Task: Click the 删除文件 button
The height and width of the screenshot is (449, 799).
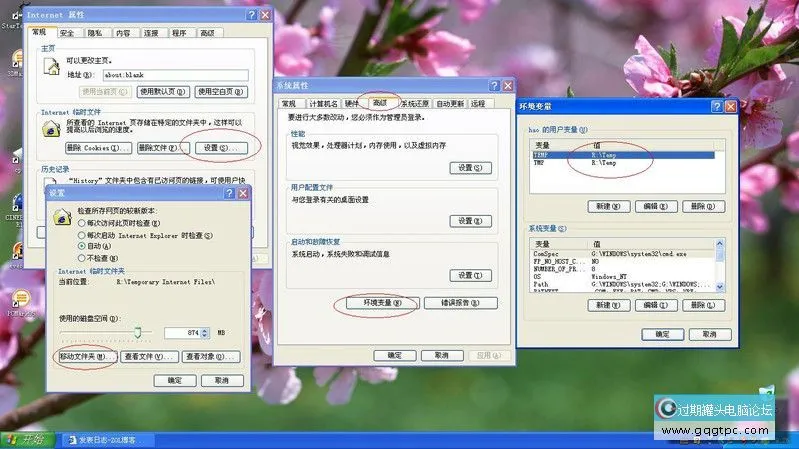Action: pyautogui.click(x=162, y=148)
